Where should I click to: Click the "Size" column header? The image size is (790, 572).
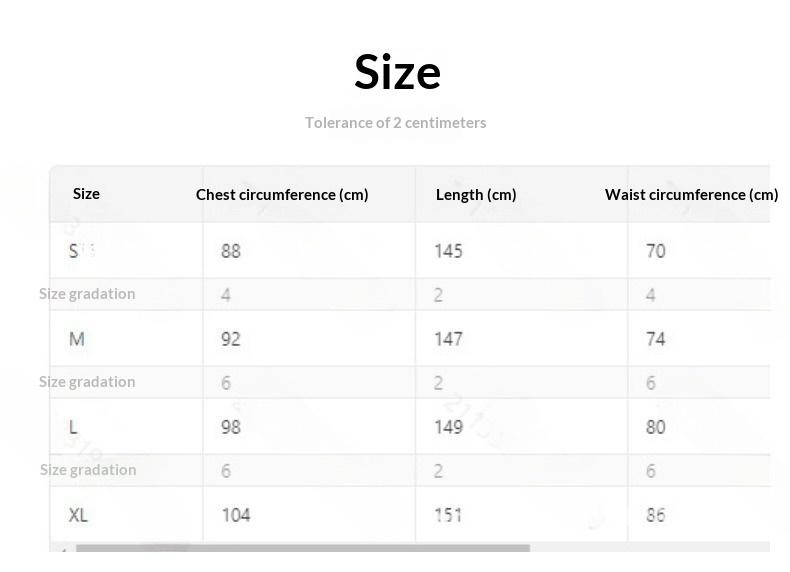(86, 194)
